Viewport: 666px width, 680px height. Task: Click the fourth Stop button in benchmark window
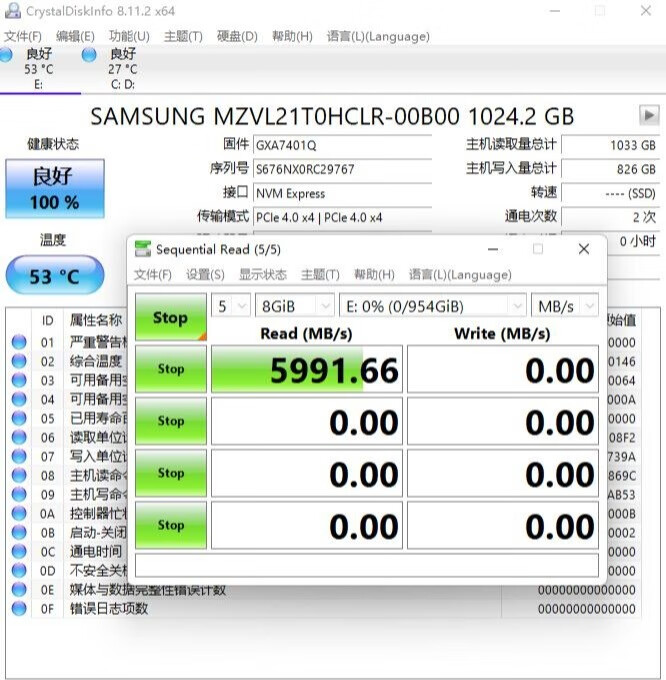(x=171, y=473)
